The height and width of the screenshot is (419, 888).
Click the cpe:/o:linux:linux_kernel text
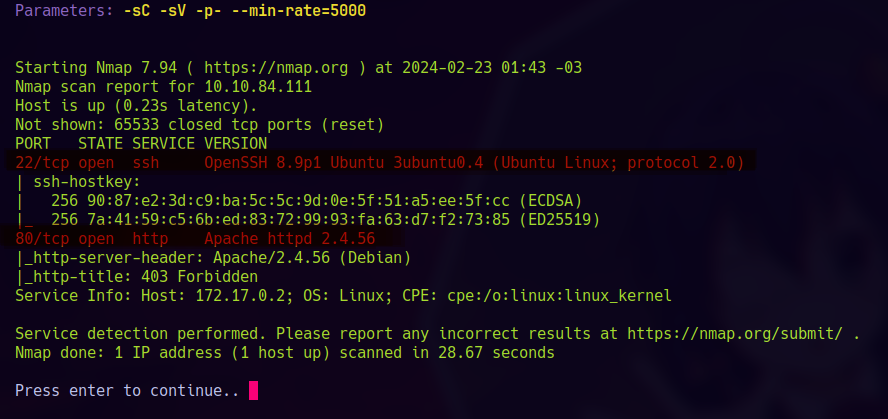point(559,296)
